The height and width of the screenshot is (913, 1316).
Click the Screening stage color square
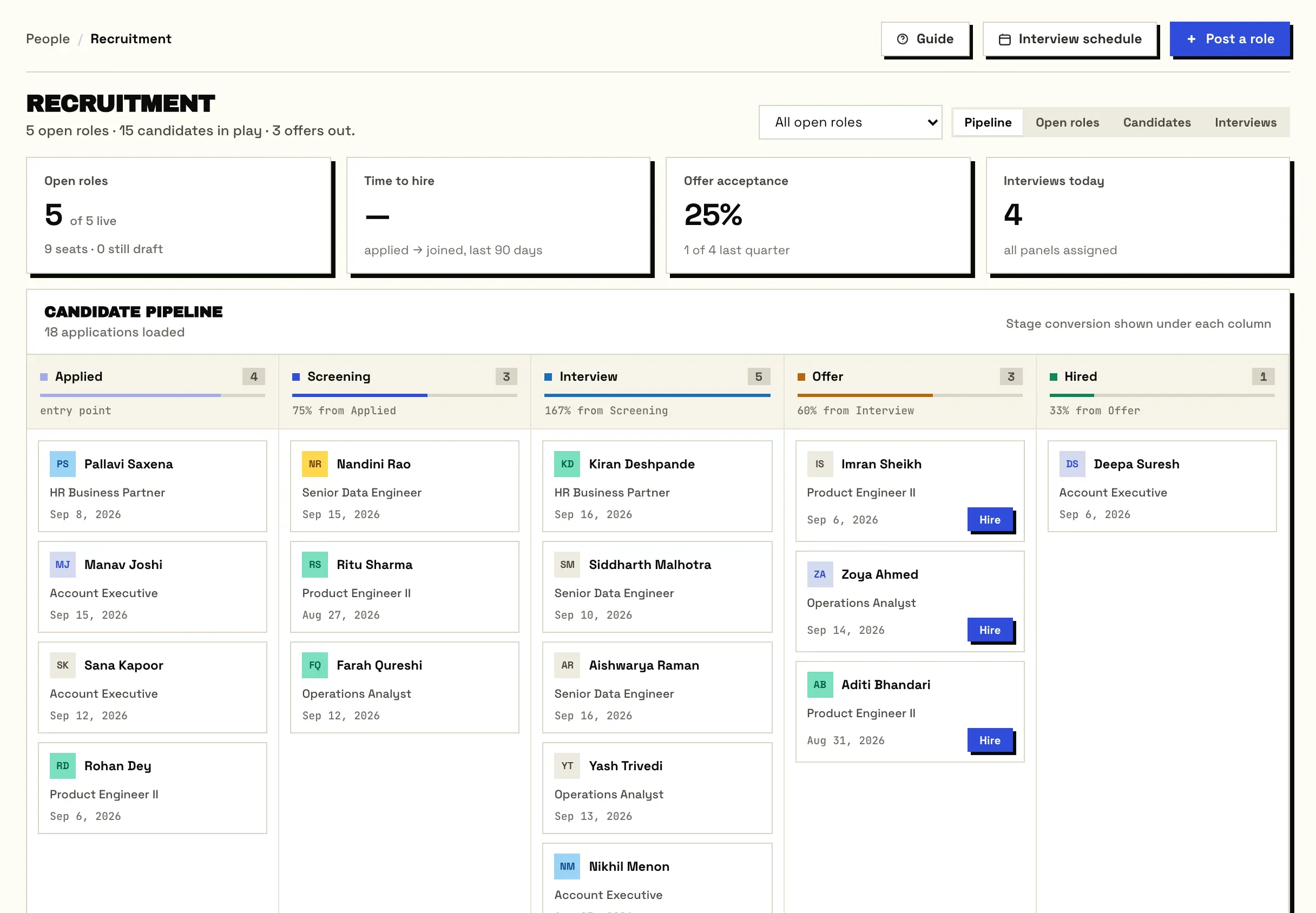click(x=296, y=376)
